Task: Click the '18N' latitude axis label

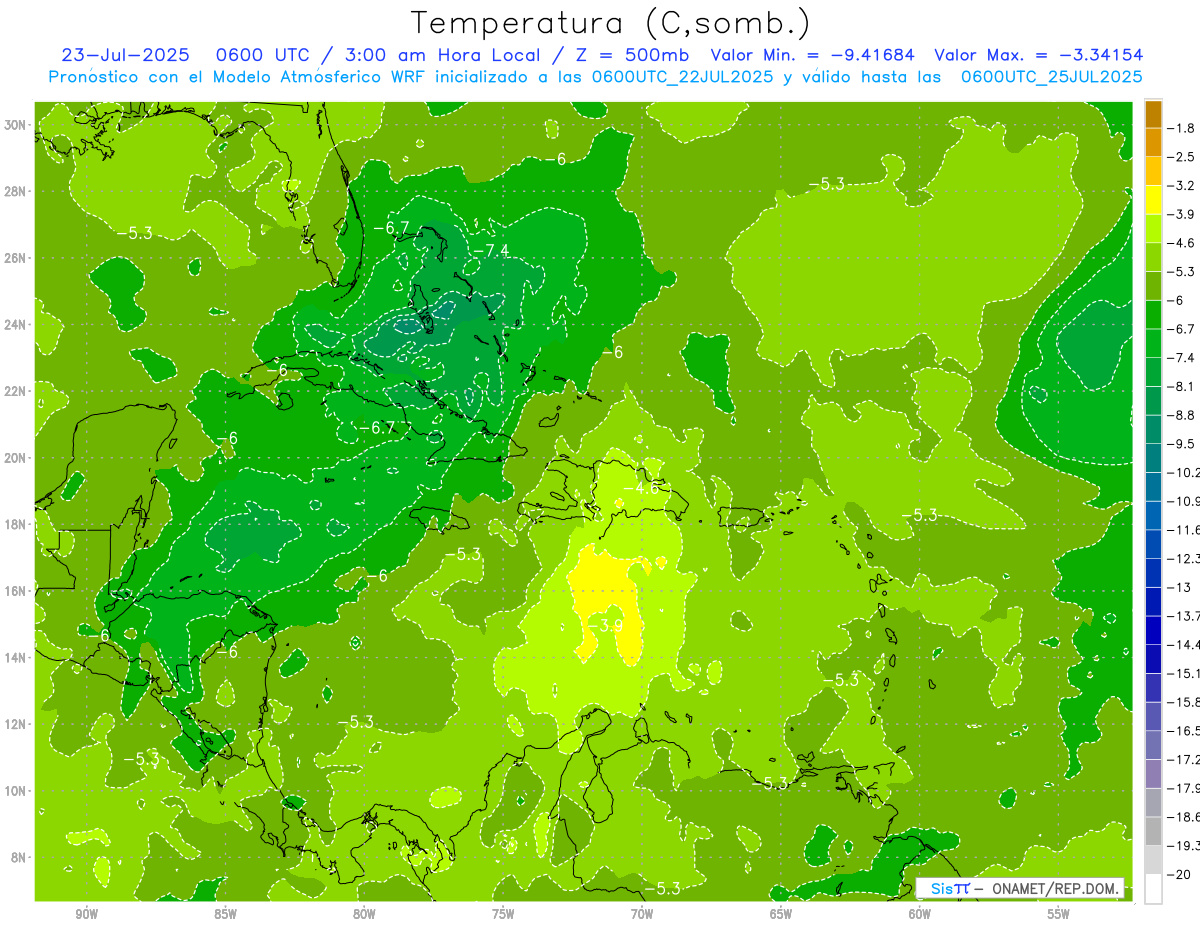Action: coord(17,524)
